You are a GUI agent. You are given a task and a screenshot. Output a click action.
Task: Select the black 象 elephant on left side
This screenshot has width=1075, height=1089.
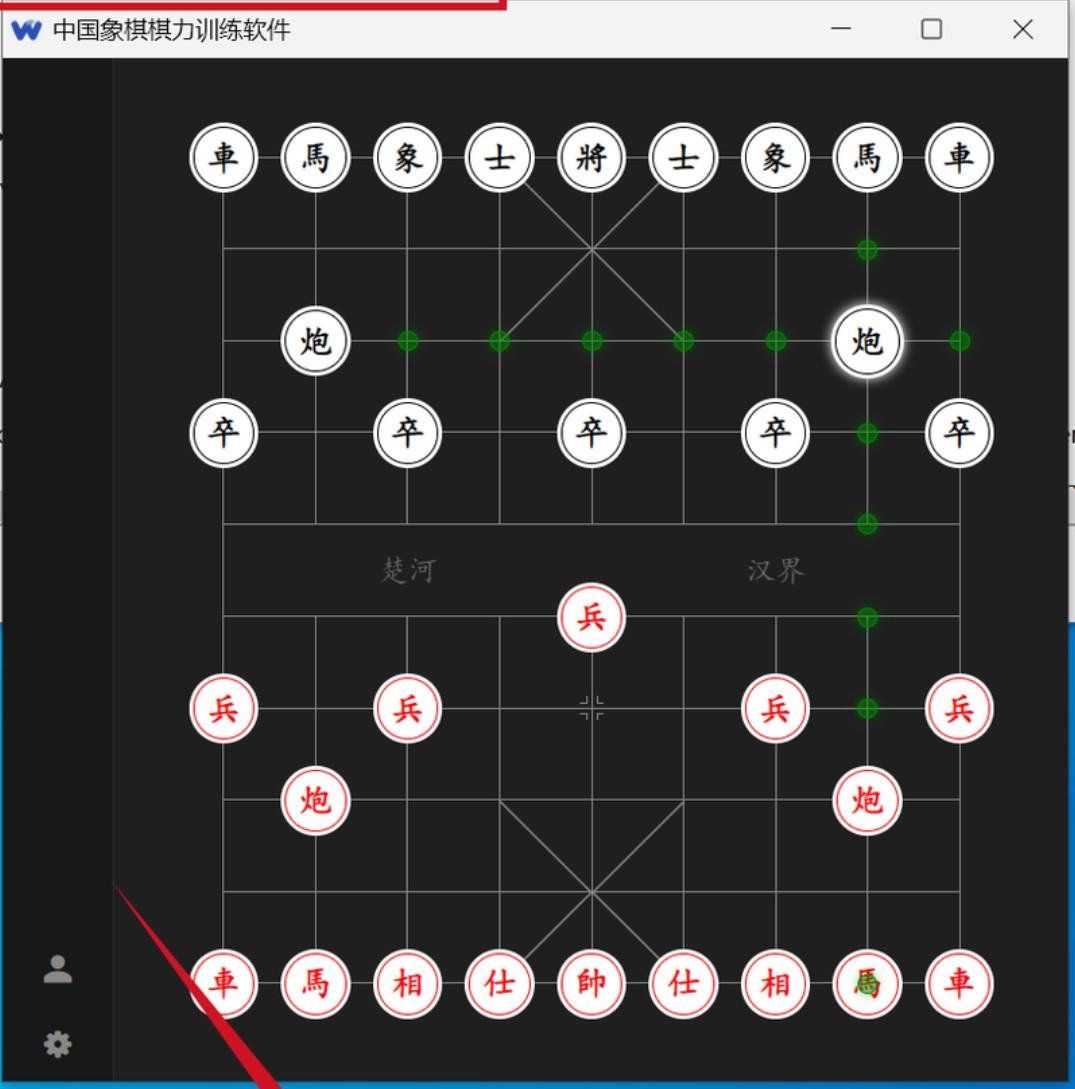click(408, 158)
